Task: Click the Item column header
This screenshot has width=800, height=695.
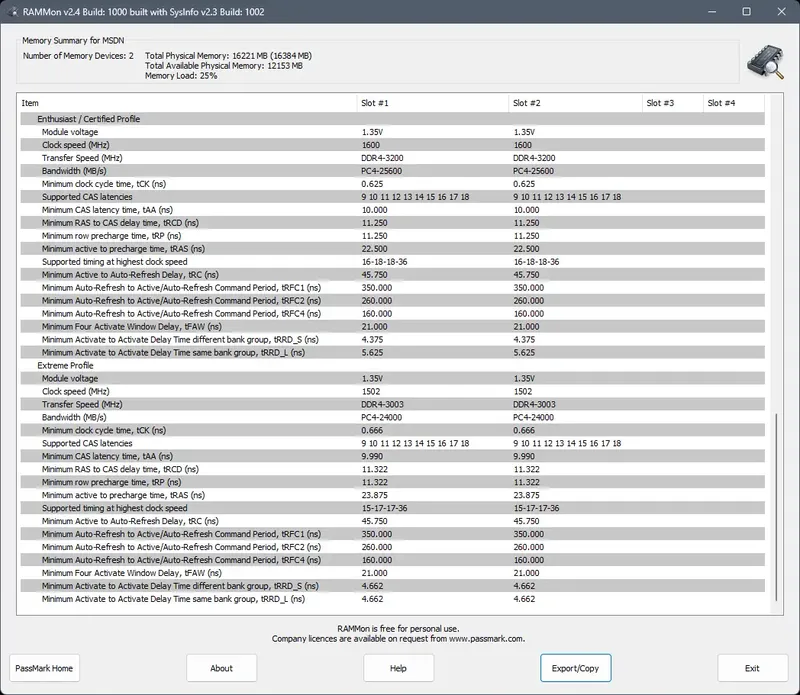Action: (x=188, y=103)
